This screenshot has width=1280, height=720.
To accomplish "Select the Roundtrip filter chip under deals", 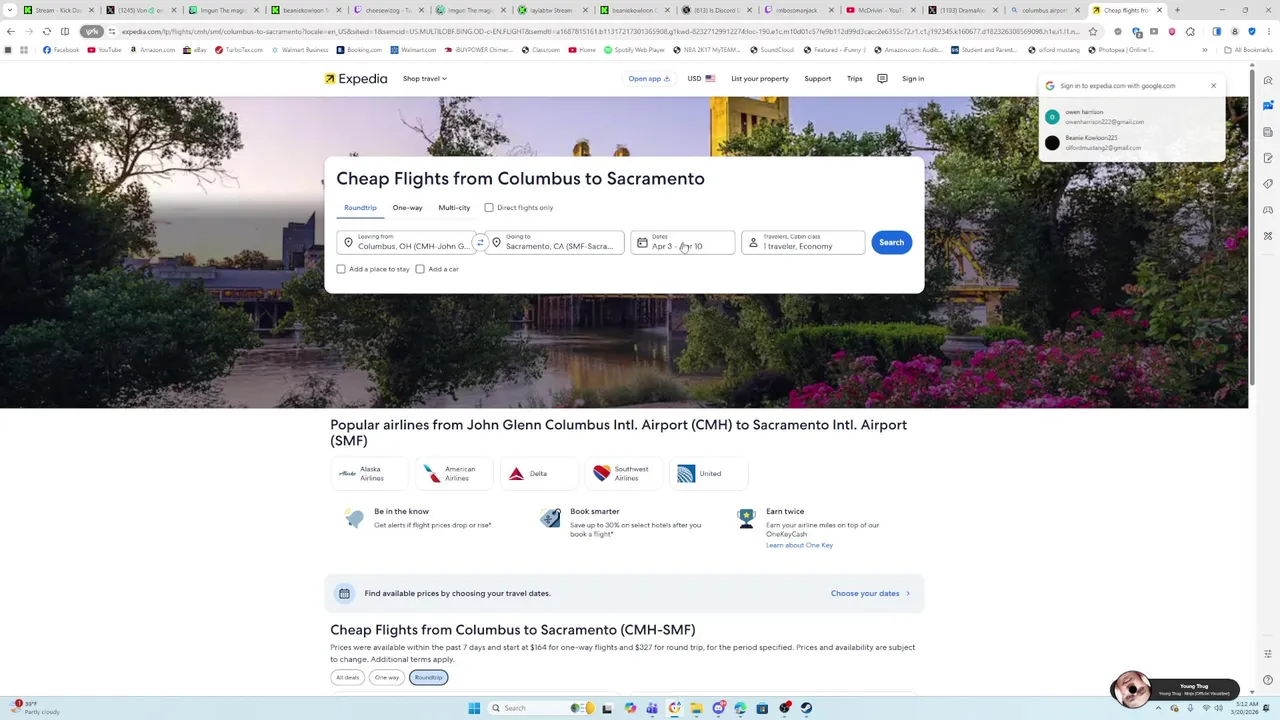I will click(428, 677).
